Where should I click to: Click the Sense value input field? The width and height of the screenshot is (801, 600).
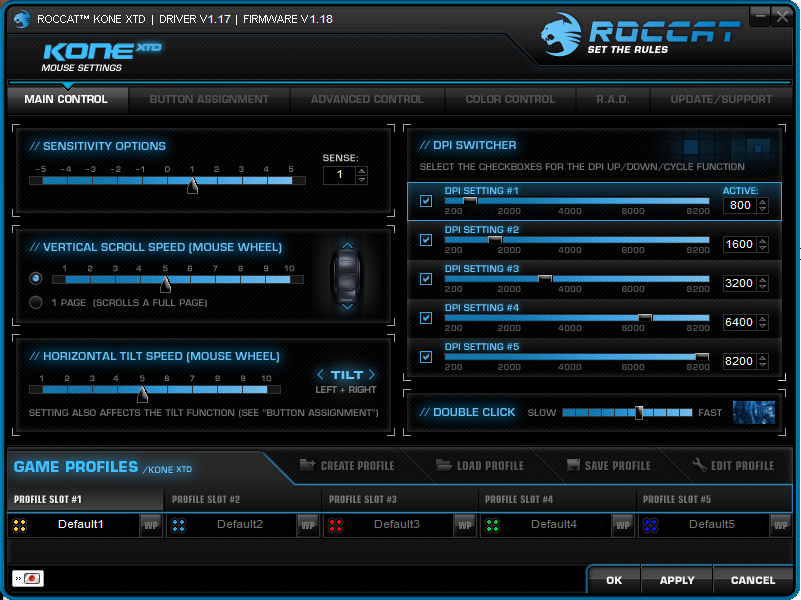(x=340, y=175)
